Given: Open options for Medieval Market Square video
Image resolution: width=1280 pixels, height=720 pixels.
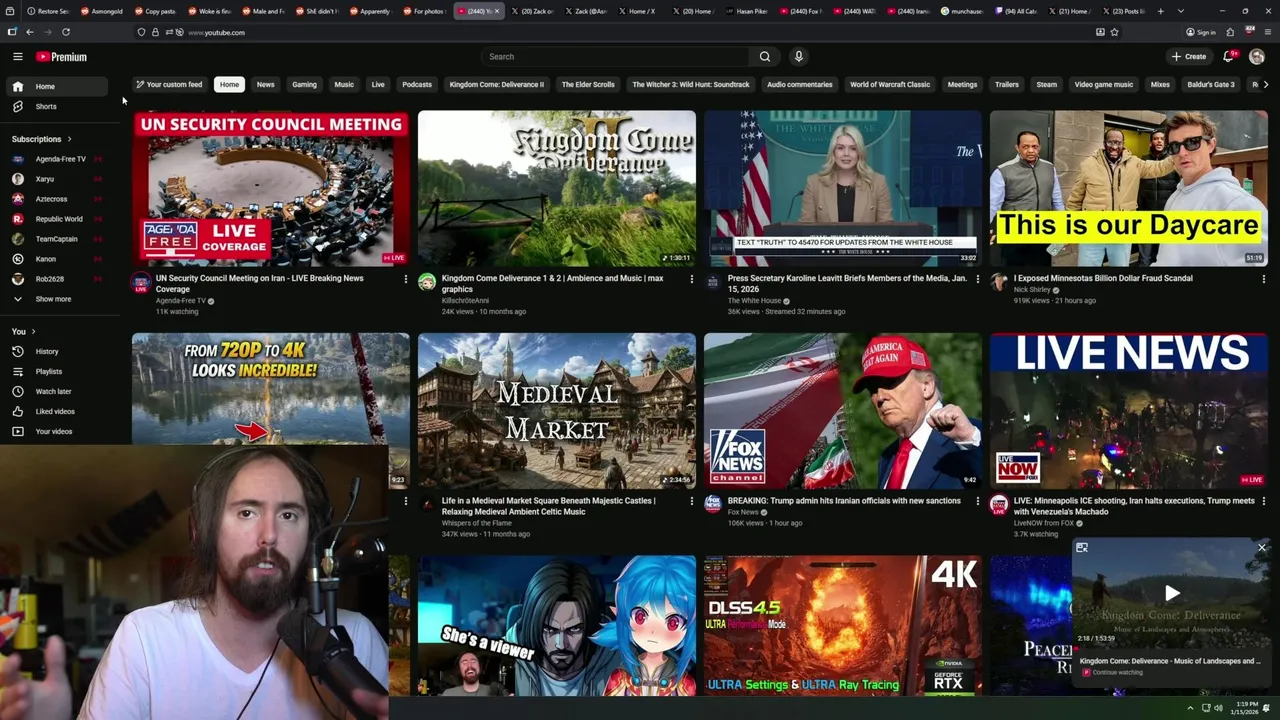Looking at the screenshot, I should coord(691,501).
